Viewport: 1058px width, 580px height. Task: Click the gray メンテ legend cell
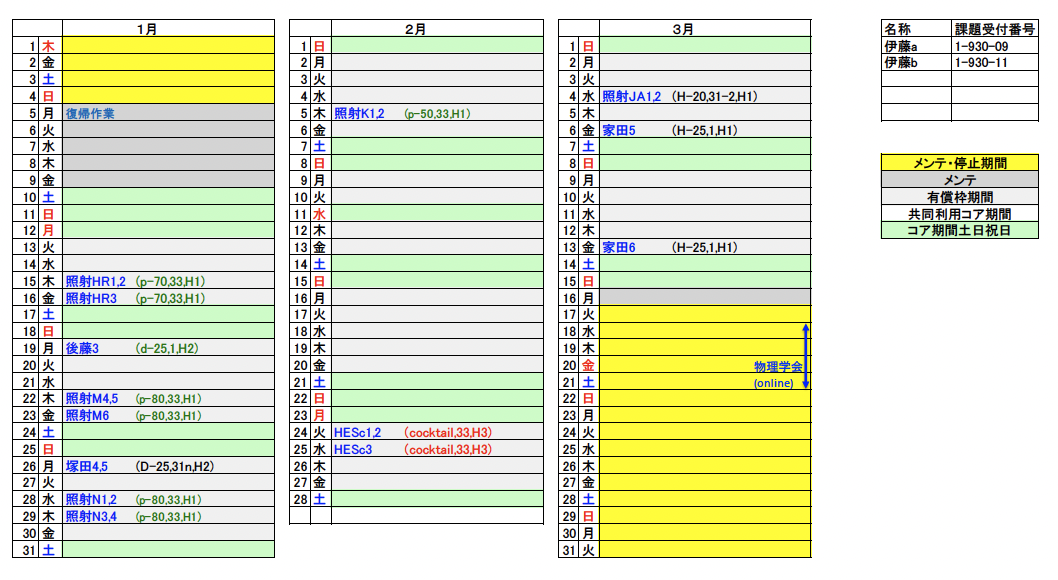959,180
